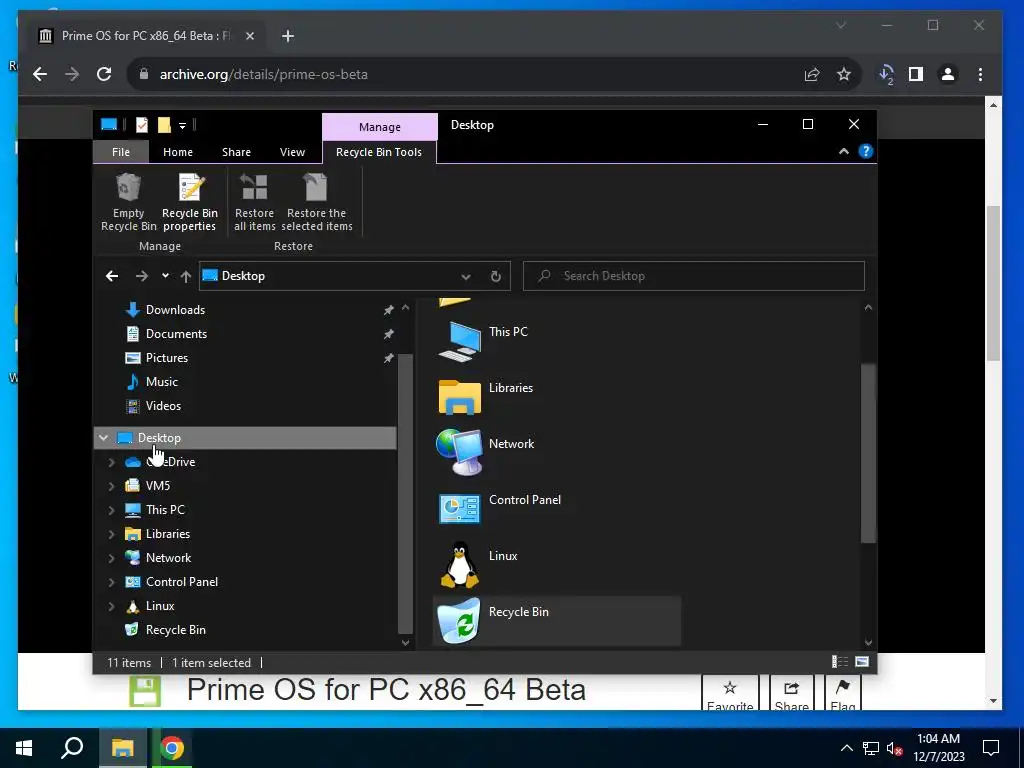The image size is (1024, 768).
Task: Switch to the Share ribbon tab
Action: (x=236, y=152)
